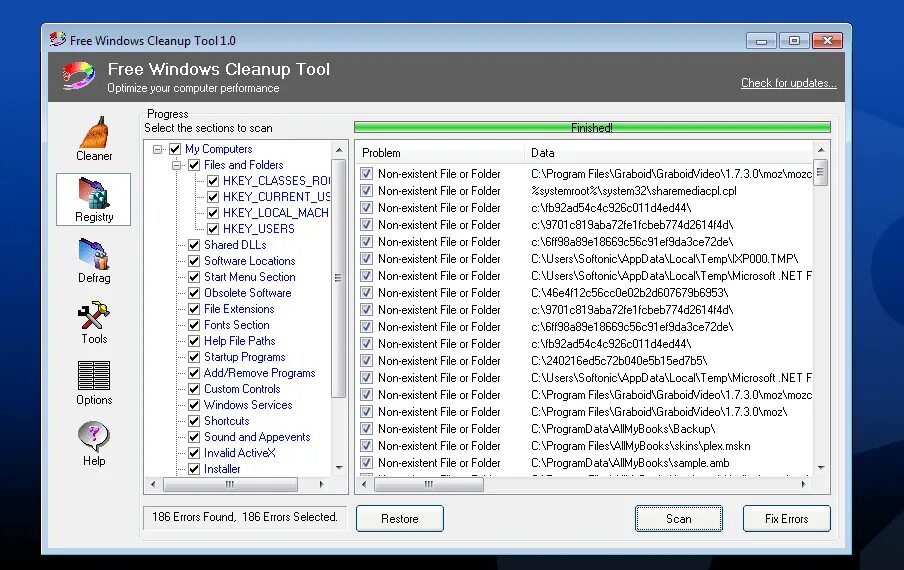Image resolution: width=904 pixels, height=570 pixels.
Task: Uncheck the plex.mskn result row checkbox
Action: pos(366,446)
